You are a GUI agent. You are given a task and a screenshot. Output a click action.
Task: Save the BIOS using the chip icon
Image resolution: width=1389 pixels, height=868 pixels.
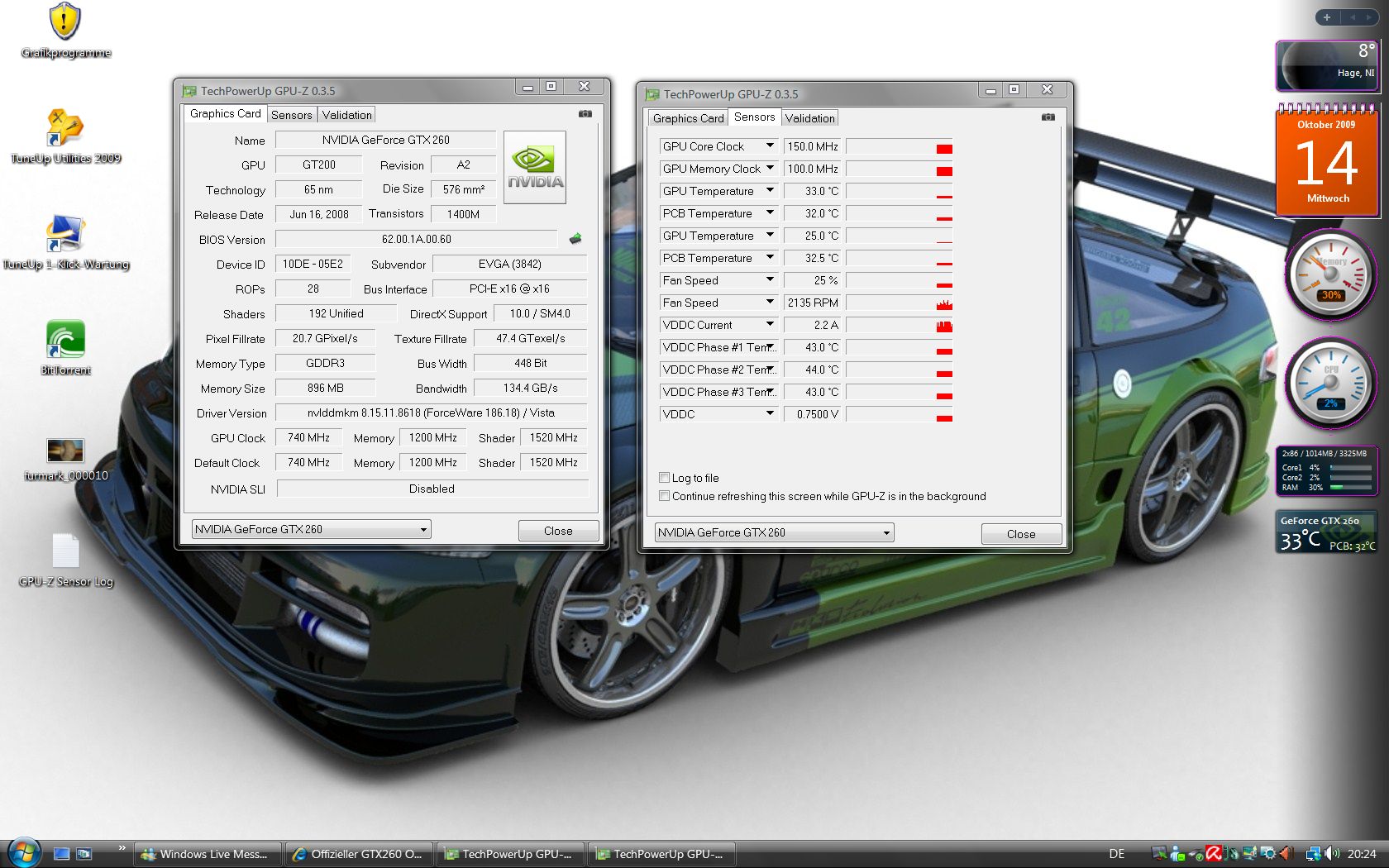575,239
